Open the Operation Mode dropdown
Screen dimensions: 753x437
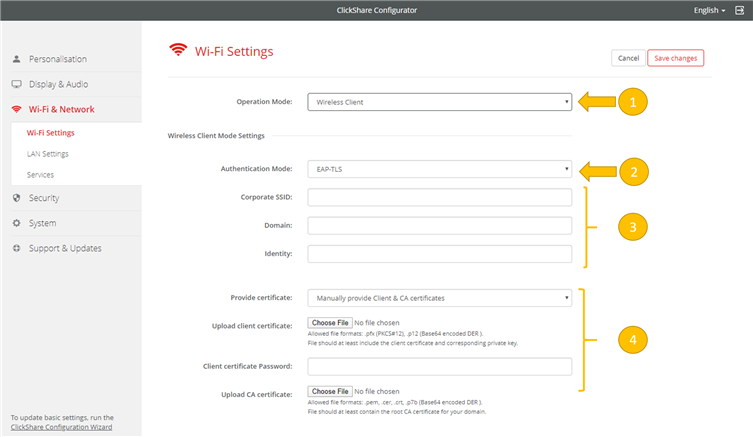point(440,102)
